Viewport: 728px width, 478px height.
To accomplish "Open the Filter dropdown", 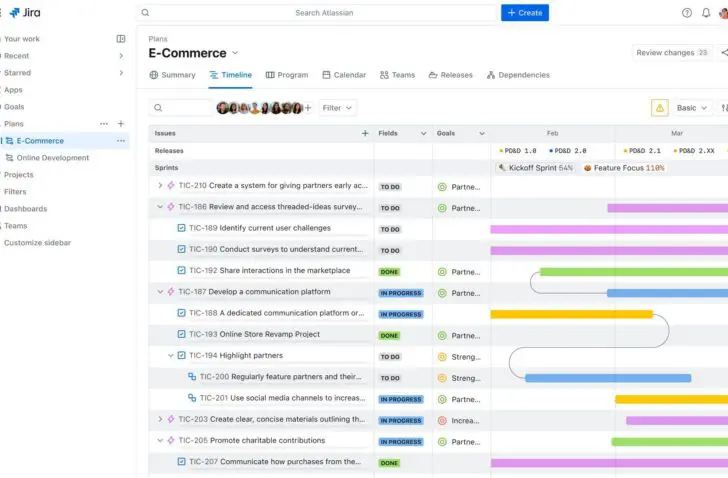I will 338,108.
